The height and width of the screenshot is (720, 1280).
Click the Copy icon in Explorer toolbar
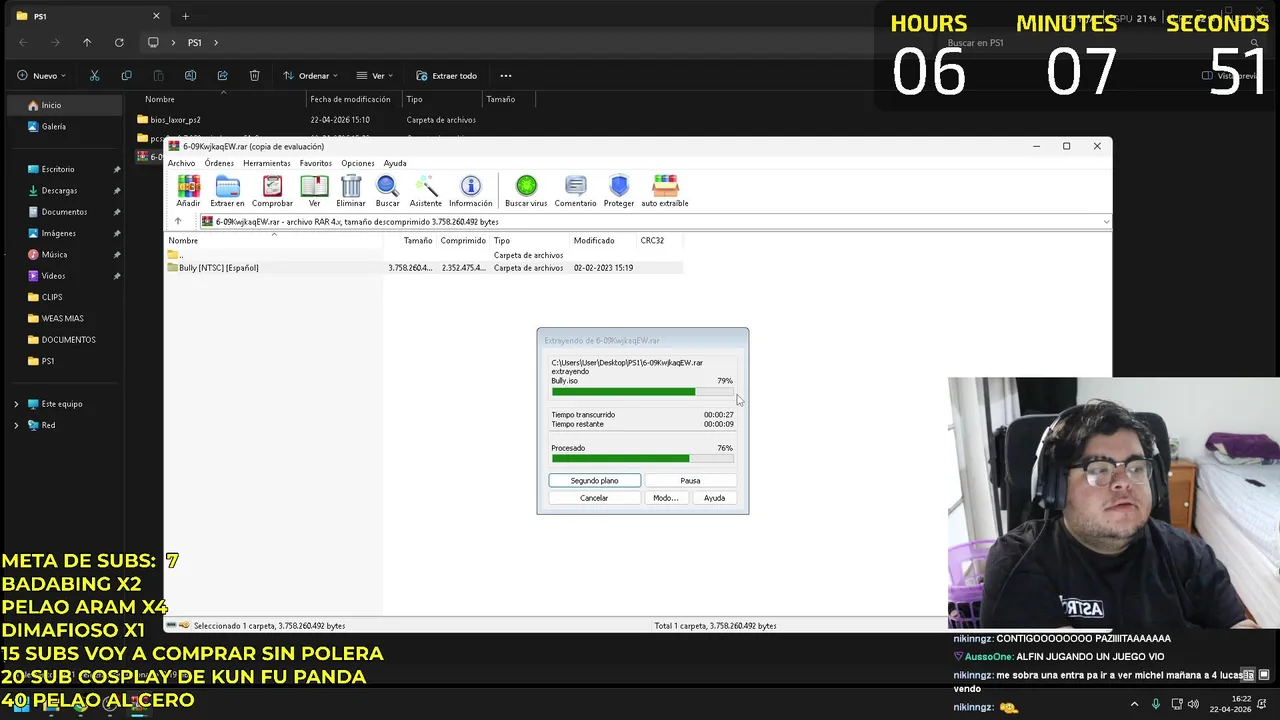[126, 75]
